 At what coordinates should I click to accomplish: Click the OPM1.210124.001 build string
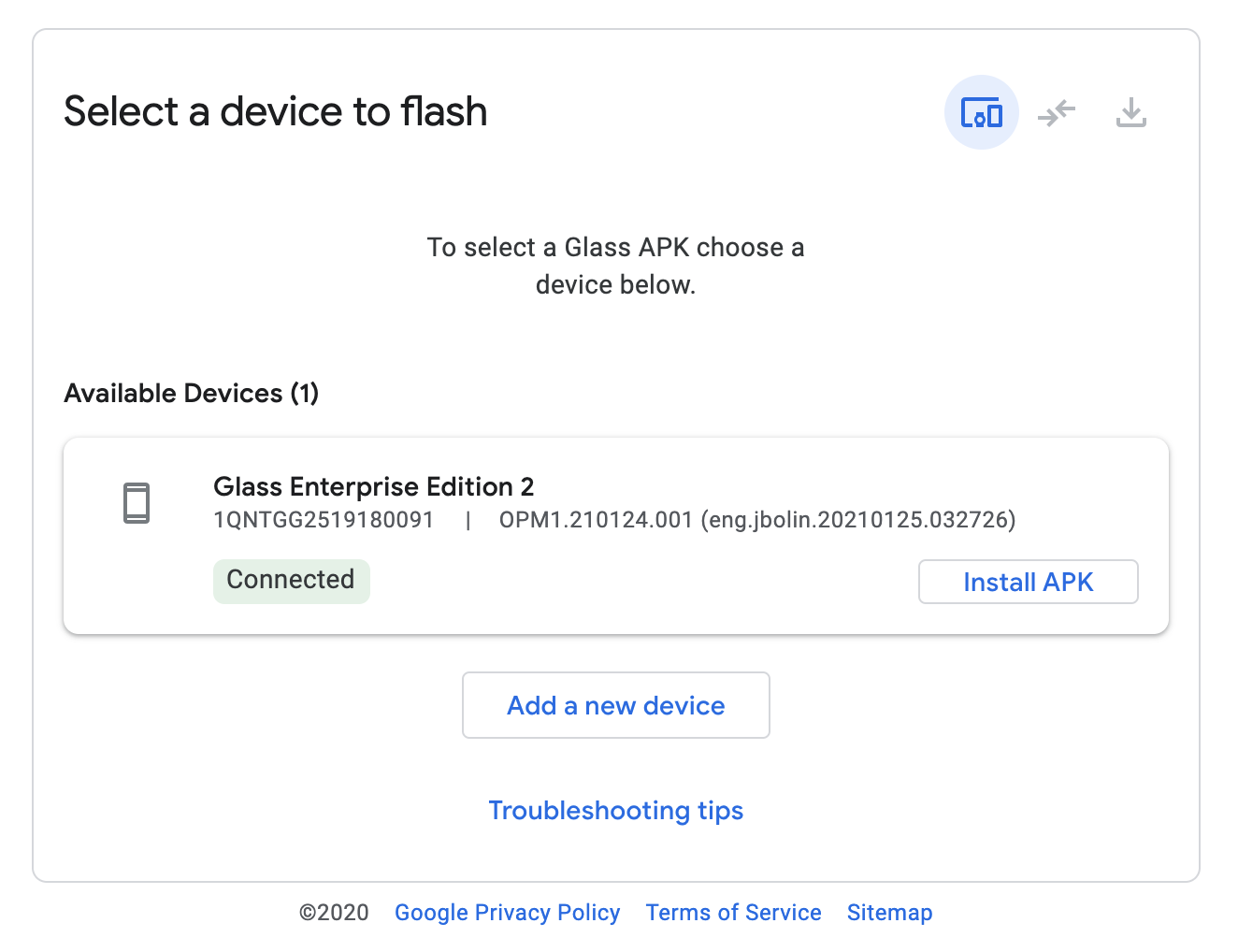point(596,520)
